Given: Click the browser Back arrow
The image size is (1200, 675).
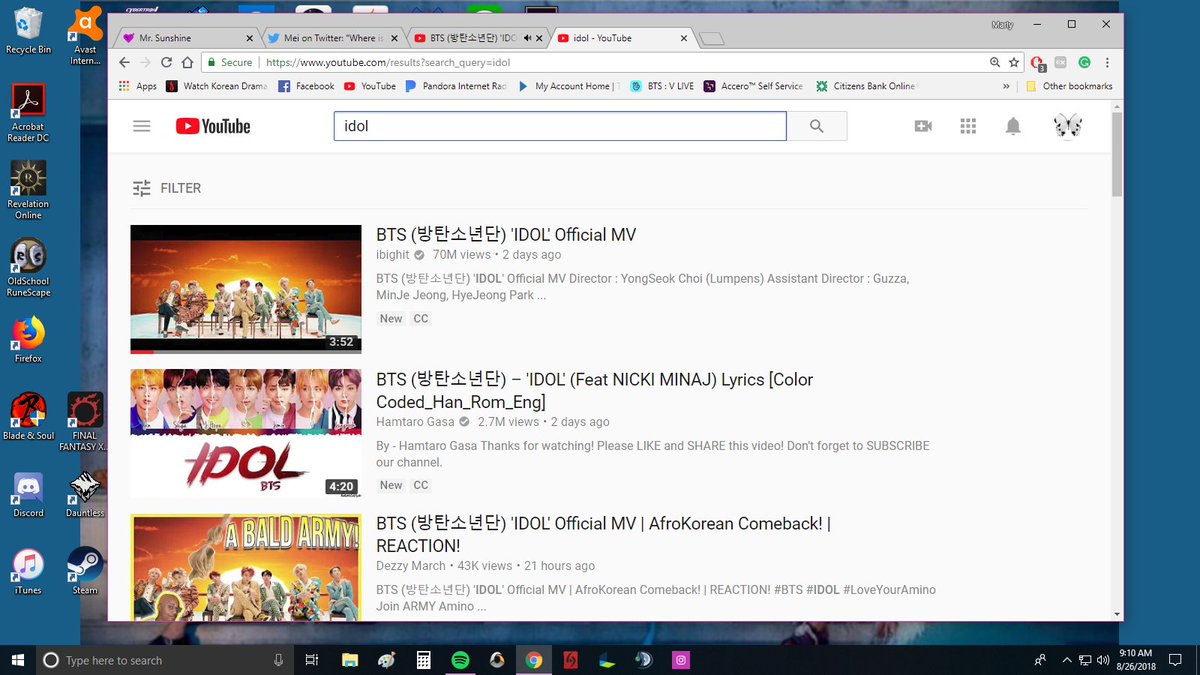Looking at the screenshot, I should coord(125,62).
